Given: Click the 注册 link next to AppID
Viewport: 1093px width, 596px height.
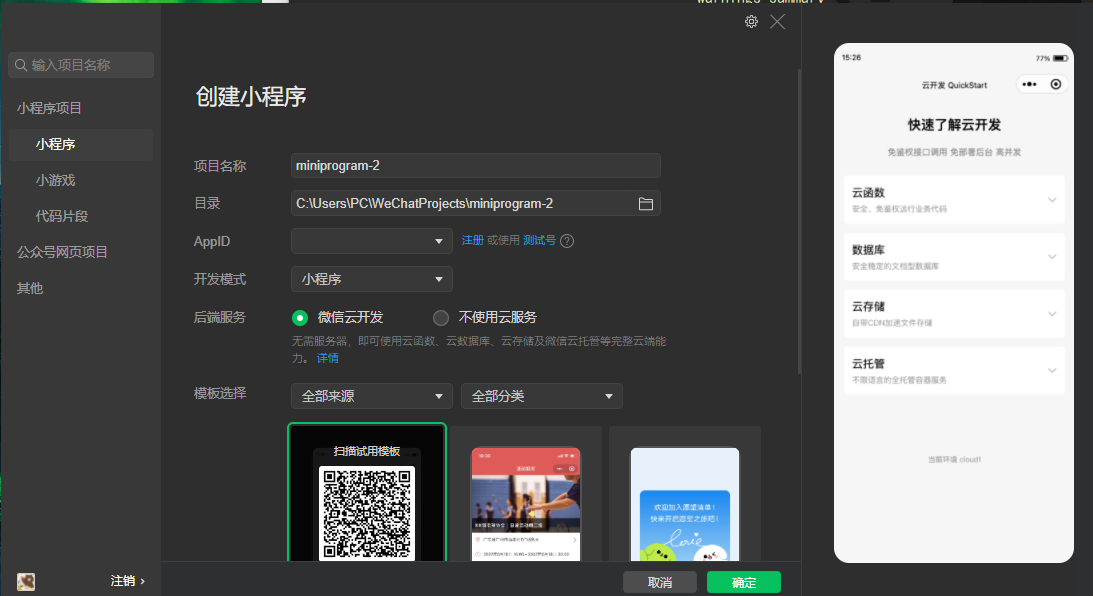Looking at the screenshot, I should click(473, 240).
